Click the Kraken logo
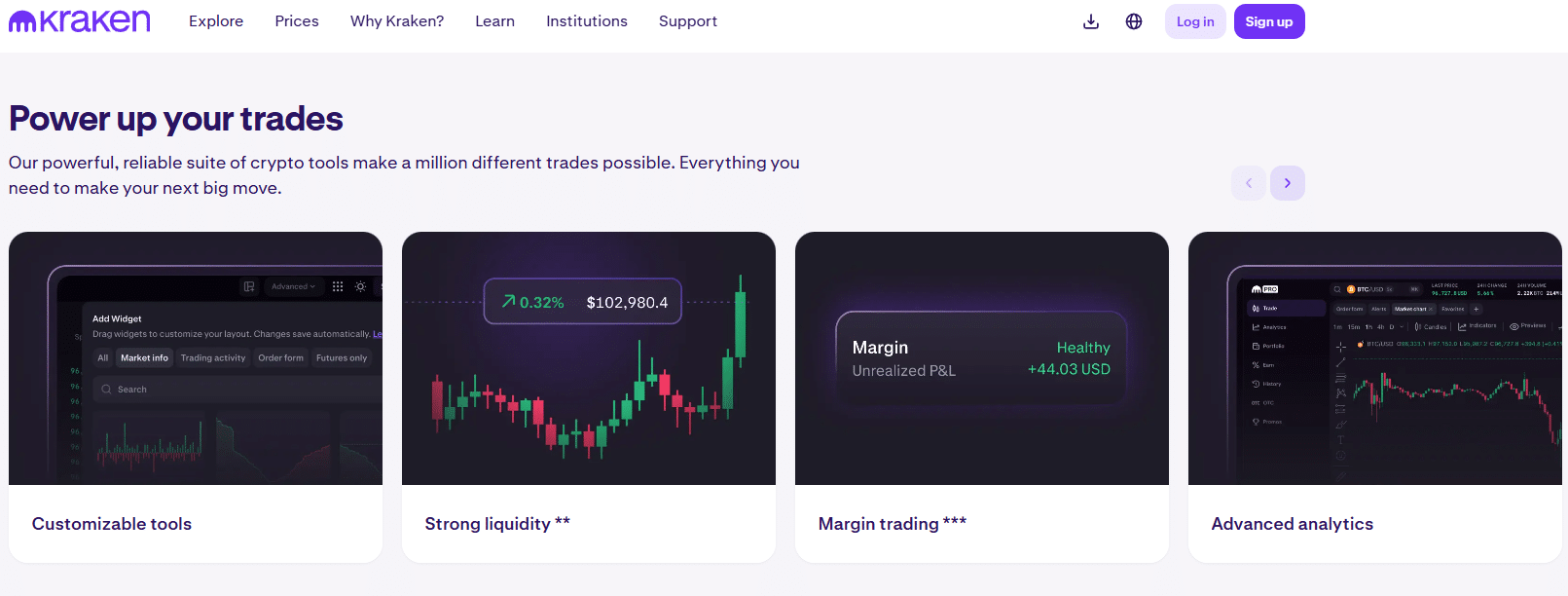 (80, 21)
